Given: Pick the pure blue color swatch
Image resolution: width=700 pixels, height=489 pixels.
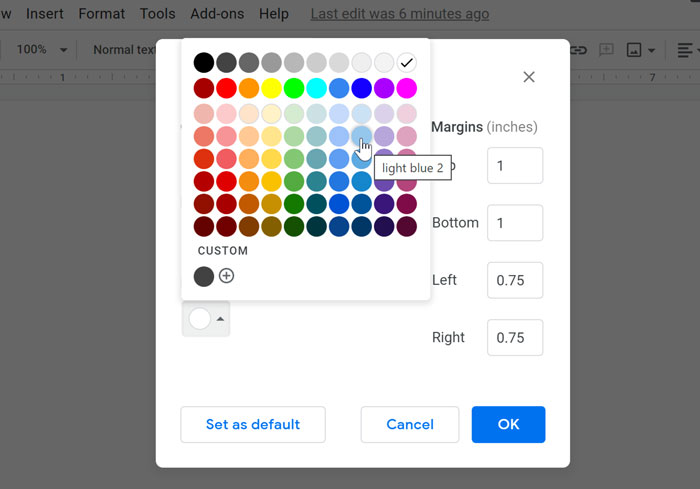Looking at the screenshot, I should pyautogui.click(x=362, y=88).
